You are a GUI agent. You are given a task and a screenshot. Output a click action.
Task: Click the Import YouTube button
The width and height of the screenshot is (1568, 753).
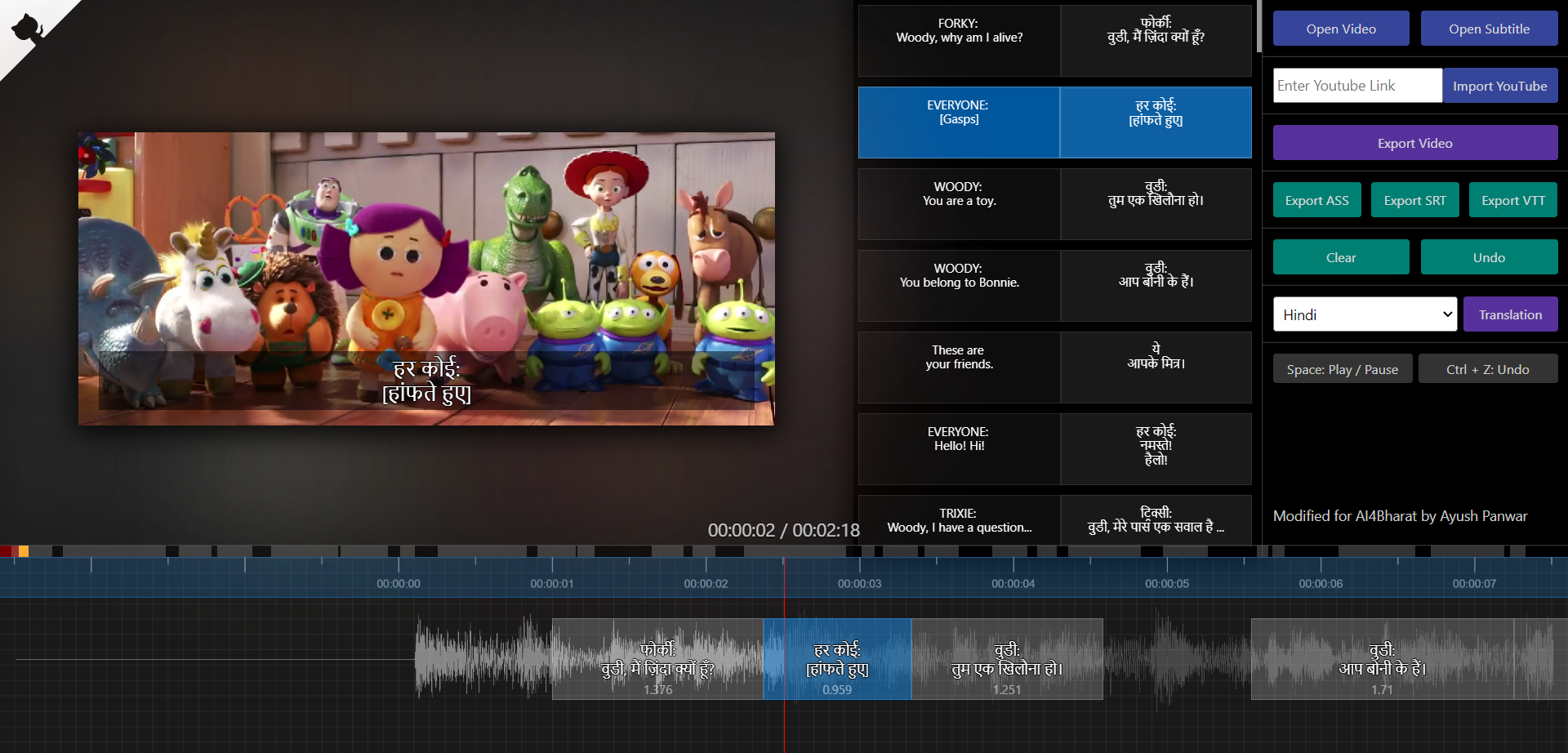[1499, 86]
